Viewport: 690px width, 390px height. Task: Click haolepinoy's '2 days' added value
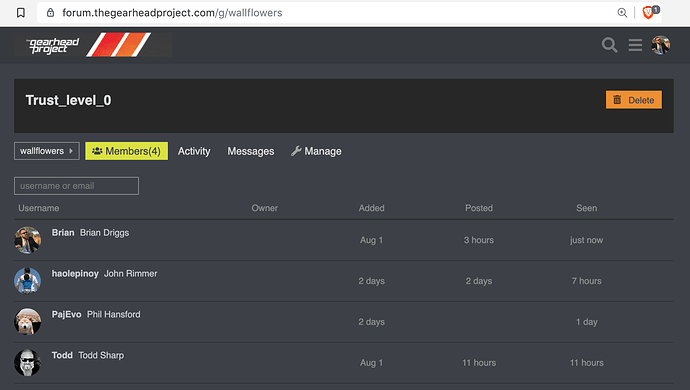click(371, 281)
